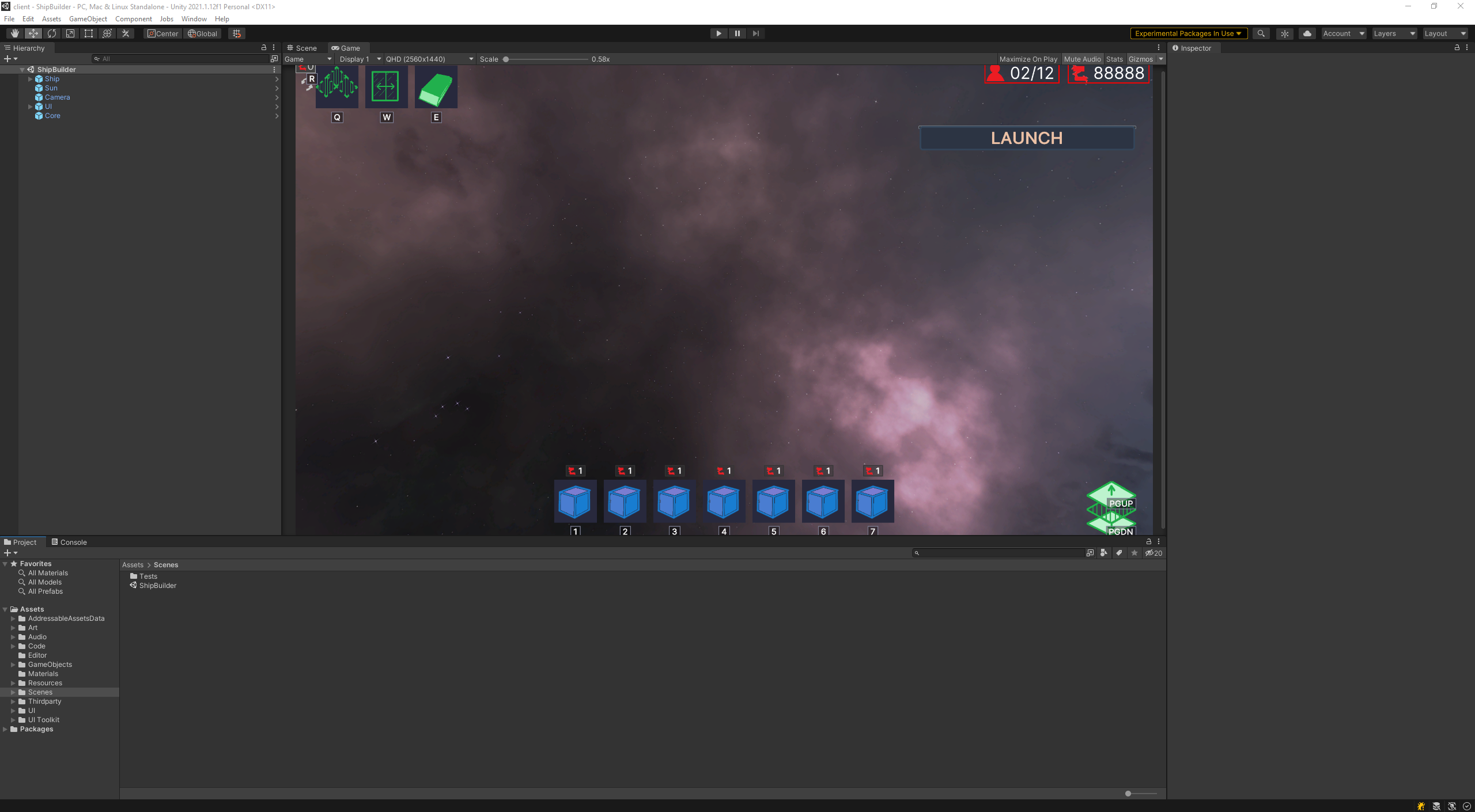Open the Window menu

click(194, 19)
